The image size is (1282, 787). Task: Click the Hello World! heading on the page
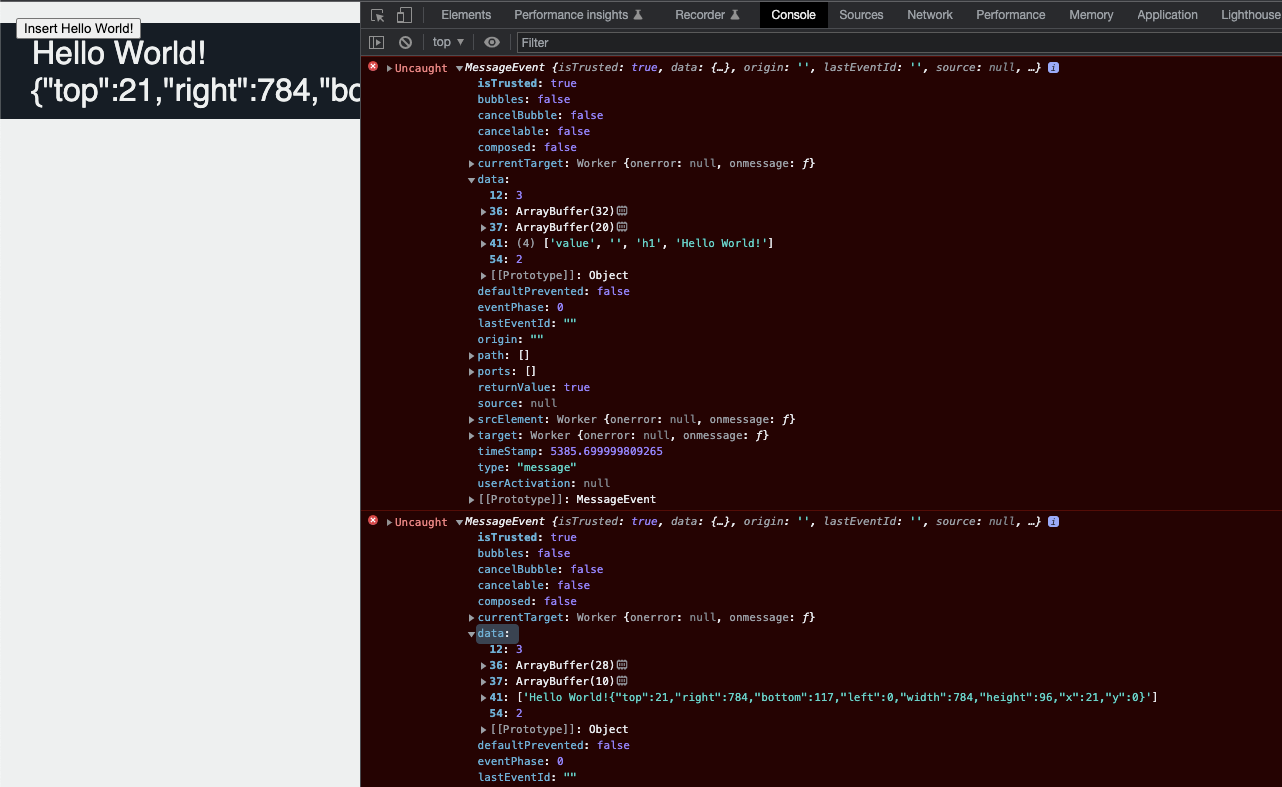pyautogui.click(x=119, y=53)
